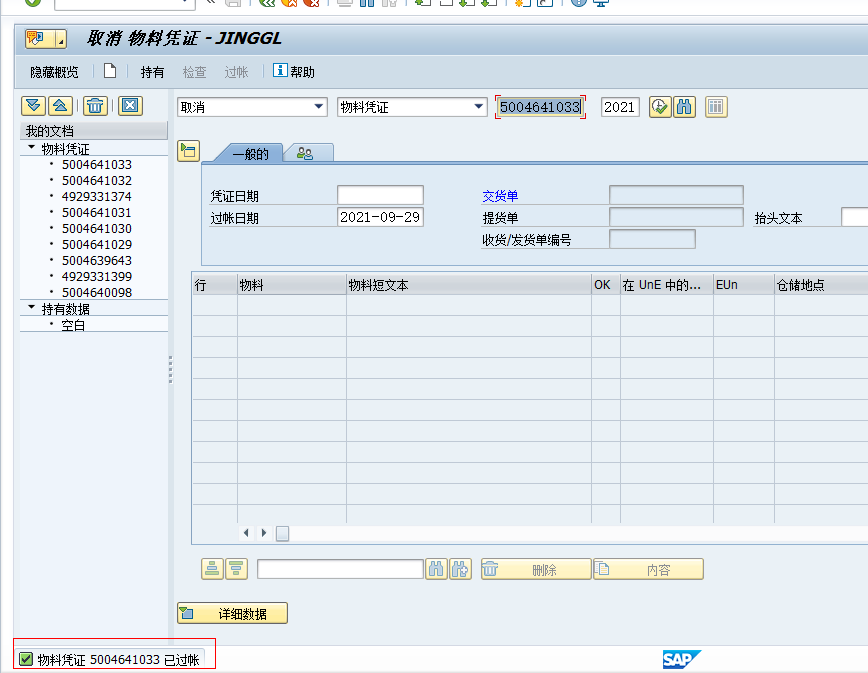The image size is (868, 673).
Task: Click the binoculars search icon below item table
Action: tap(436, 569)
